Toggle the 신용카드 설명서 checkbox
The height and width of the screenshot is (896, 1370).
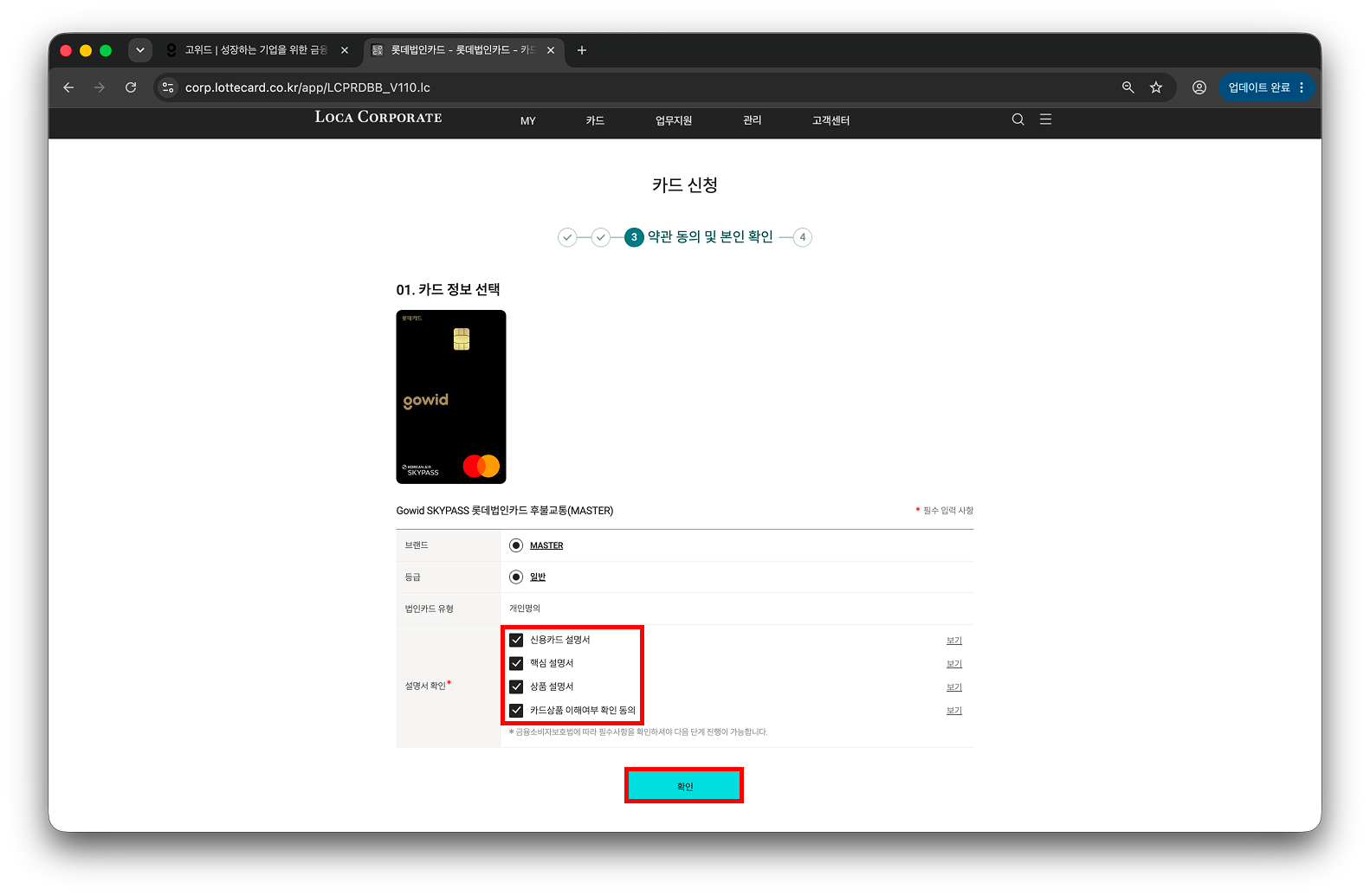click(516, 640)
